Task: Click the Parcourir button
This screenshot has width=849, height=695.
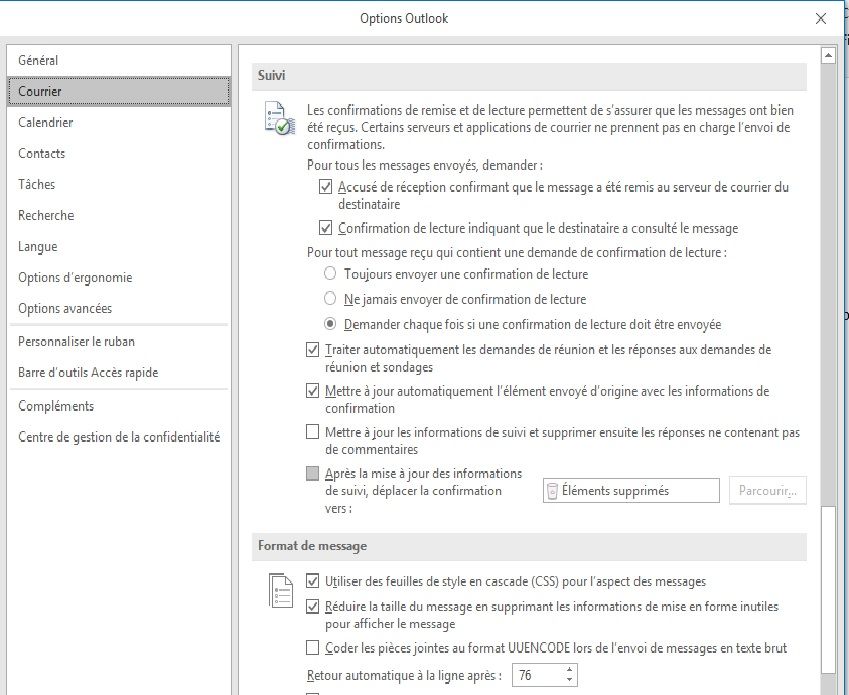Action: (x=768, y=490)
